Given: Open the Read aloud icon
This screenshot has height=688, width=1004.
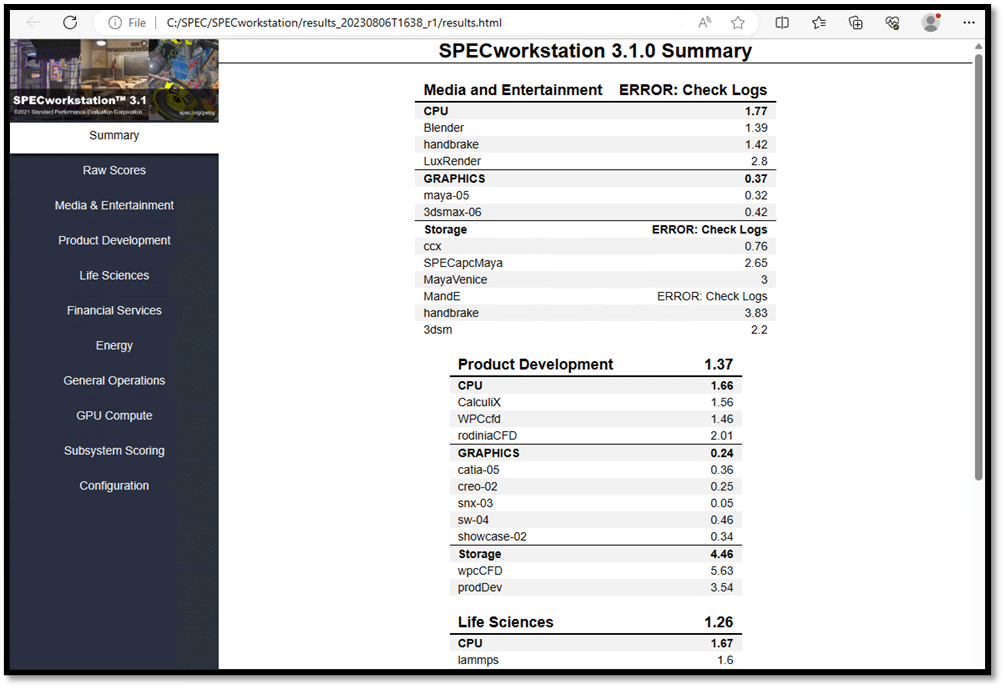Looking at the screenshot, I should tap(704, 22).
